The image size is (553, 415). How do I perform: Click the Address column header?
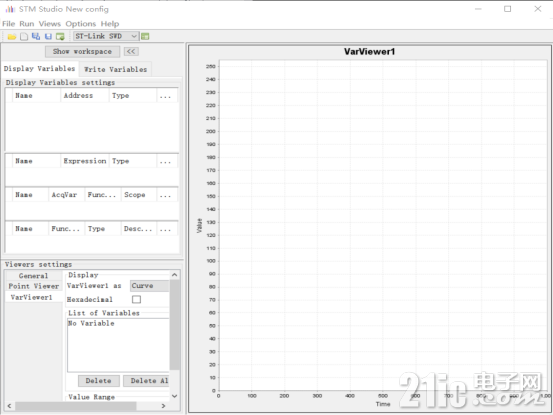click(x=84, y=96)
